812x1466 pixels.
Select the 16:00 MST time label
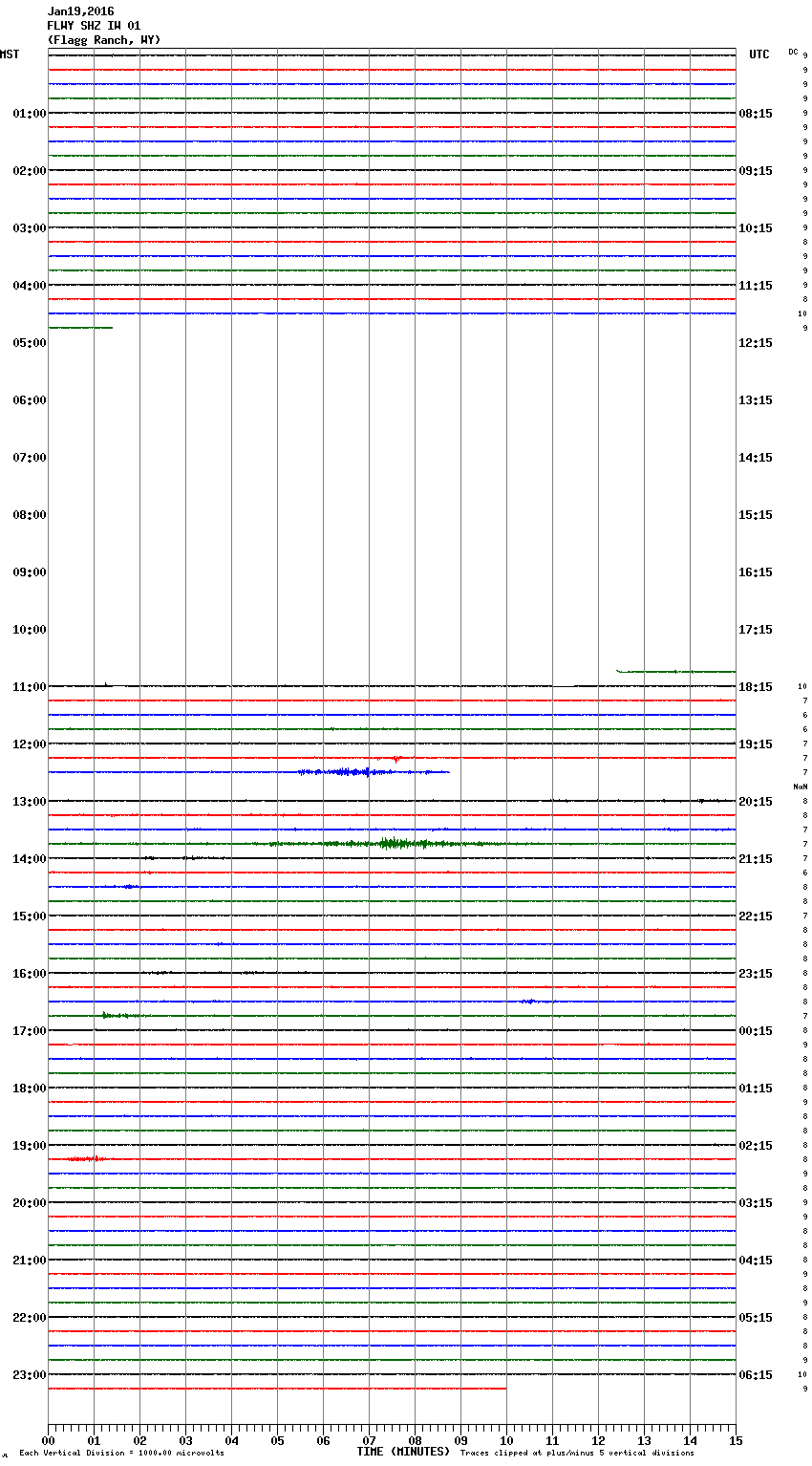pyautogui.click(x=30, y=974)
